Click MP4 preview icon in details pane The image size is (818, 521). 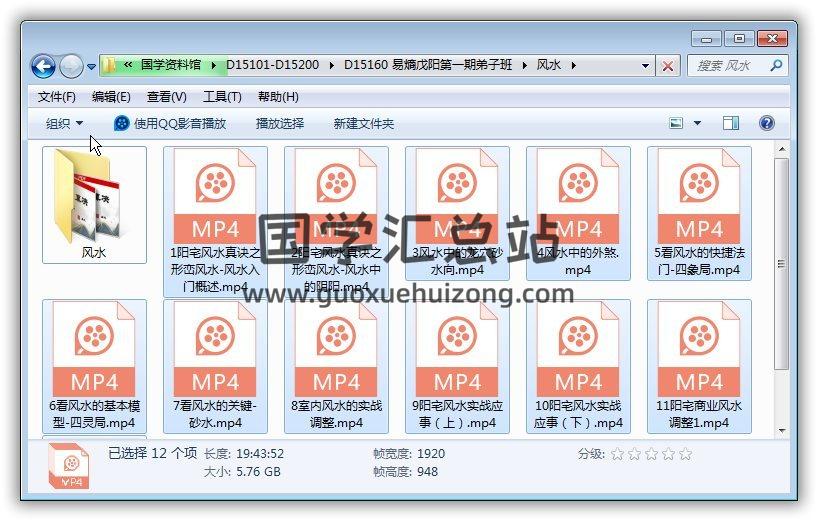click(x=68, y=466)
